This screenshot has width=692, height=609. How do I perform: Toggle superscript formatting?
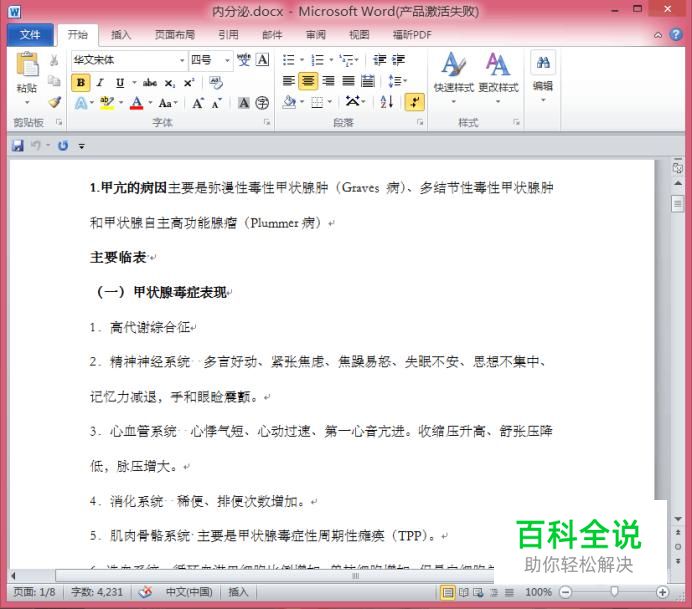189,83
